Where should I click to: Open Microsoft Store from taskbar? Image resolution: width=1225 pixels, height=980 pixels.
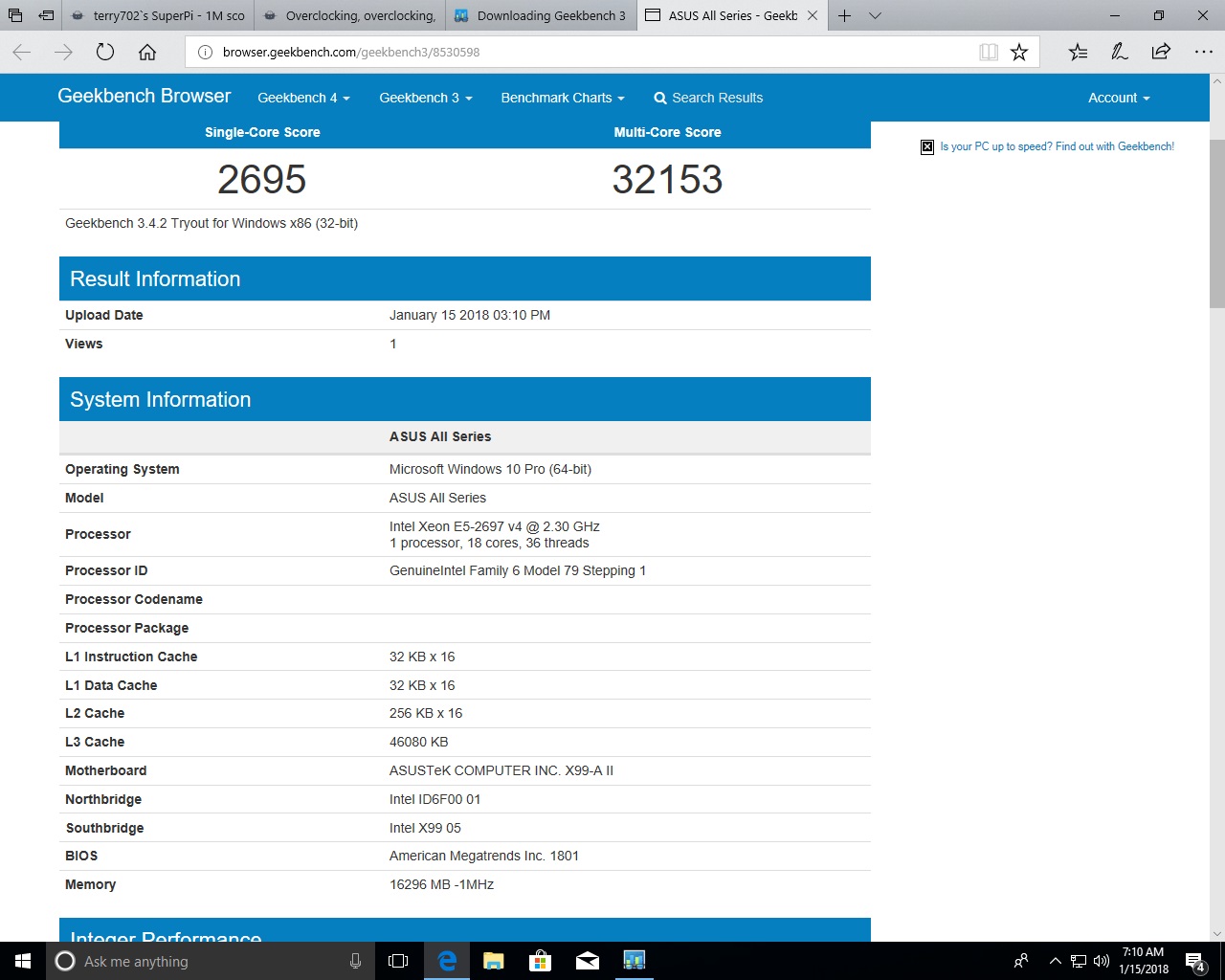pos(540,961)
